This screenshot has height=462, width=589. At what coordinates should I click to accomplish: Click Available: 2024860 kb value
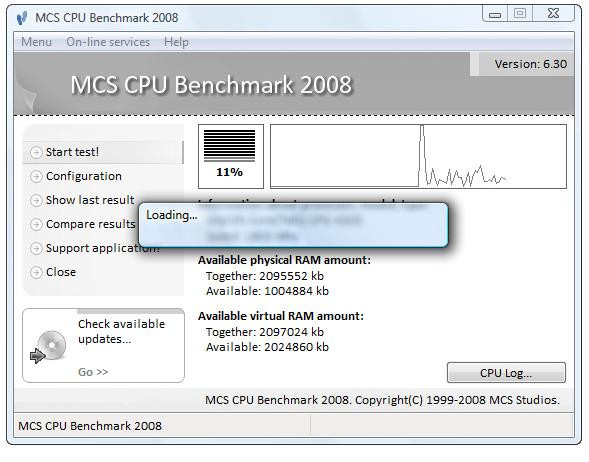(267, 347)
